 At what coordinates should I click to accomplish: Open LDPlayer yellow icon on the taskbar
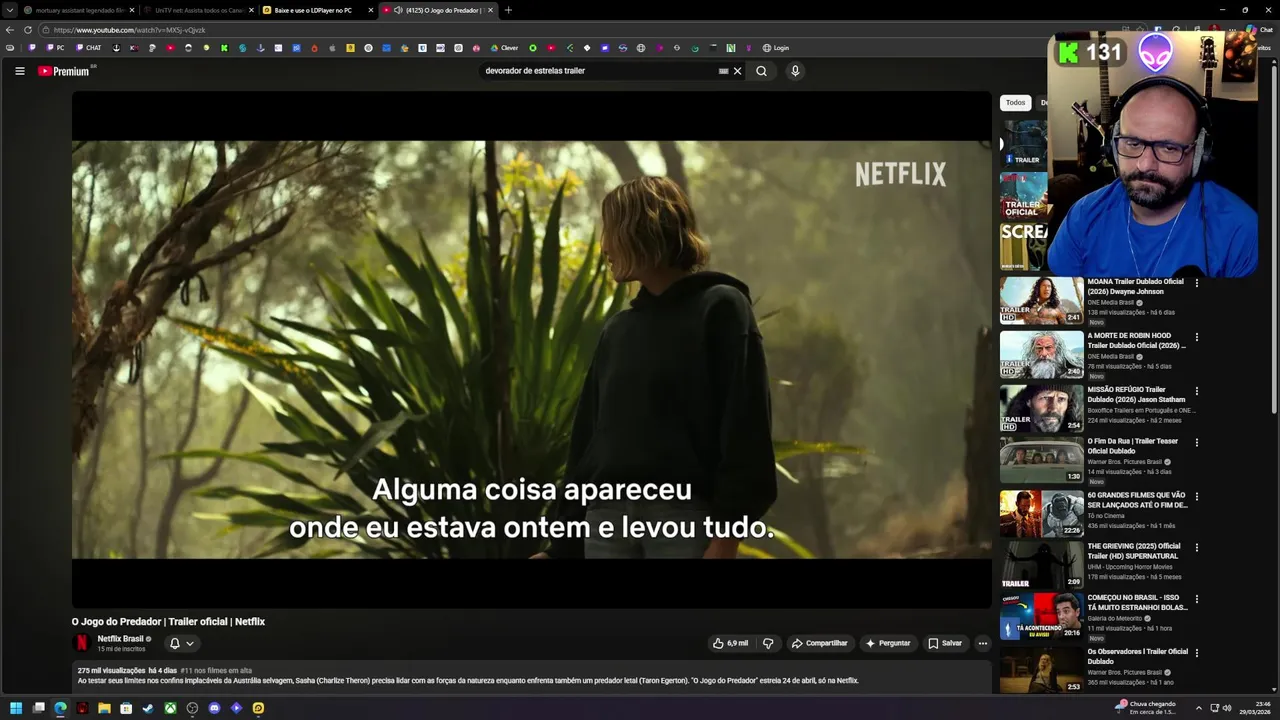pos(258,708)
